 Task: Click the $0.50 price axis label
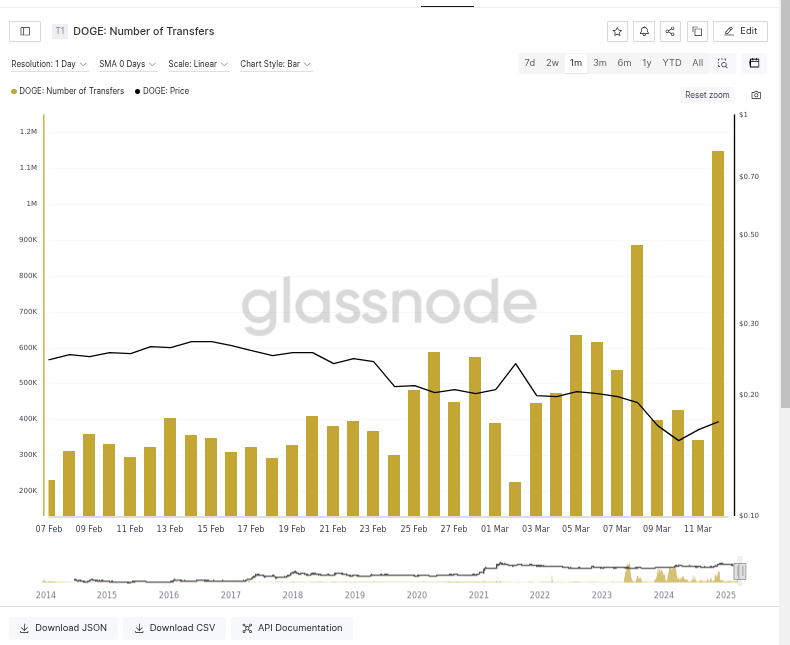tap(749, 235)
